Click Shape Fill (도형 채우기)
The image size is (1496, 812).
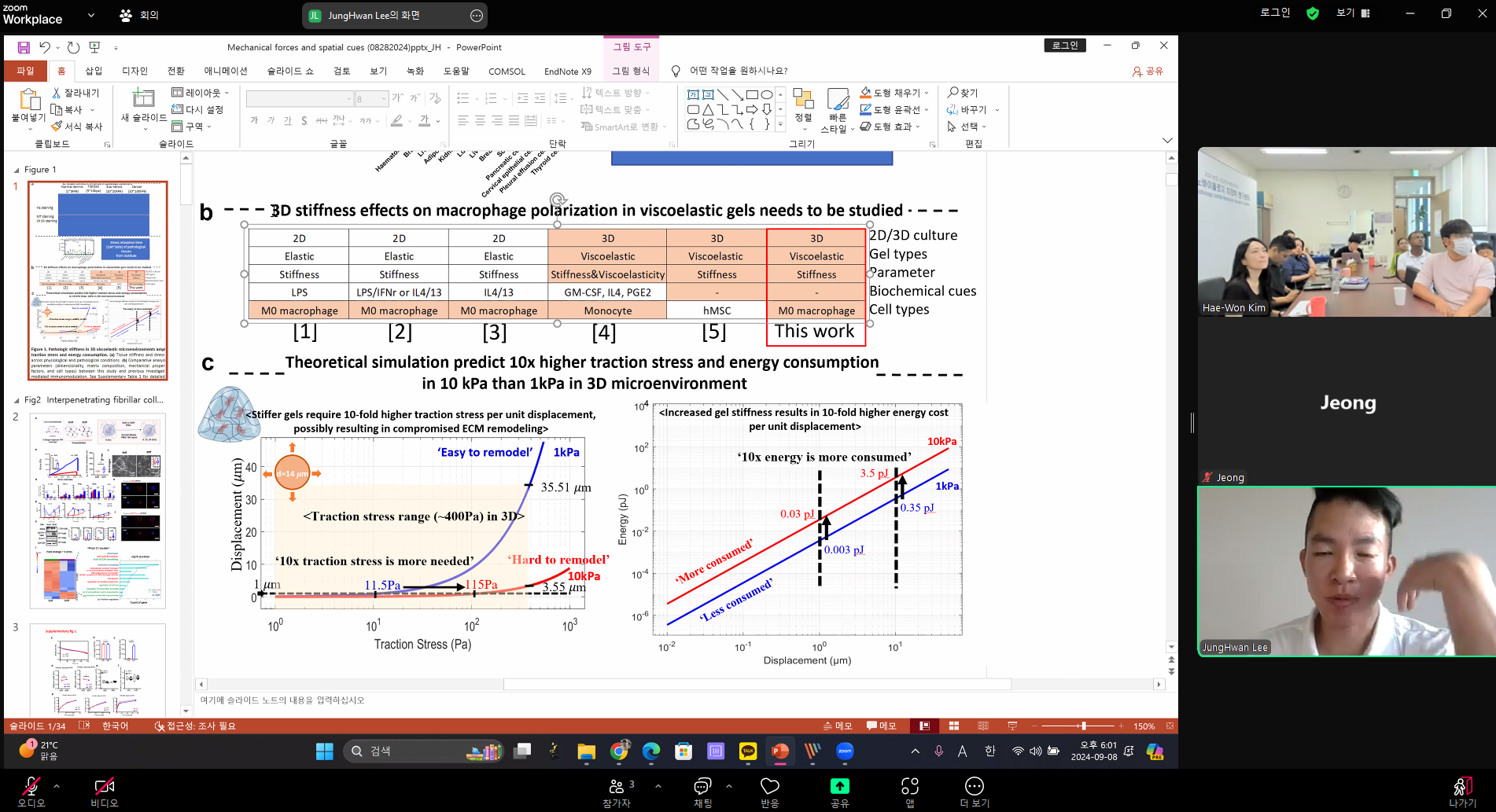pos(894,93)
